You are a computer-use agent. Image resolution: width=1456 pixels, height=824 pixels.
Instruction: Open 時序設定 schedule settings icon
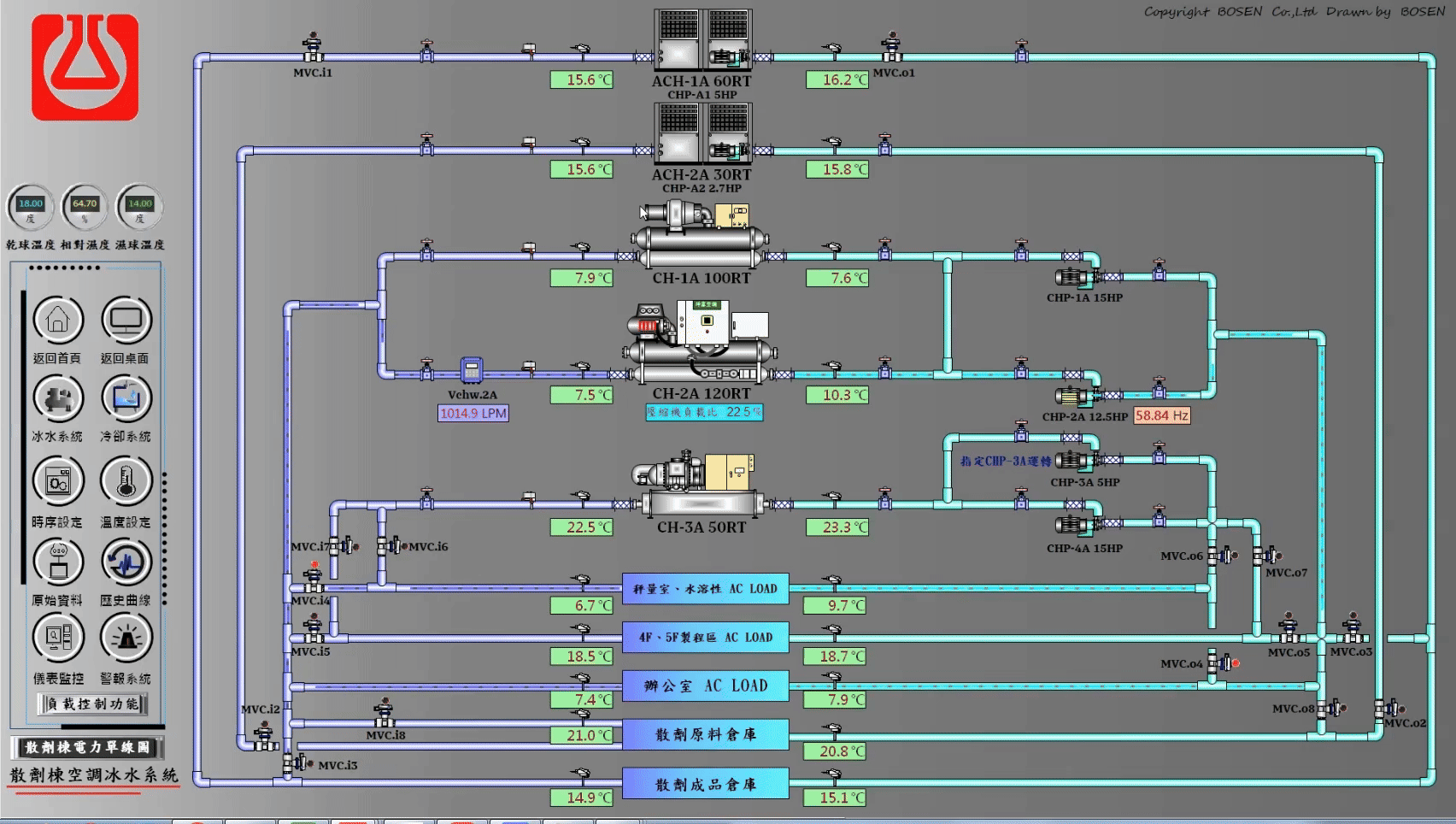point(57,481)
